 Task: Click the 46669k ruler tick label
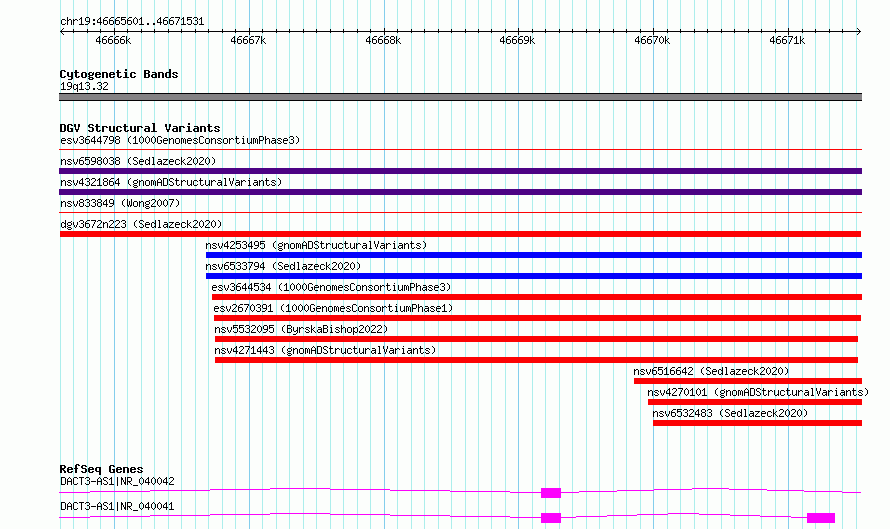517,40
